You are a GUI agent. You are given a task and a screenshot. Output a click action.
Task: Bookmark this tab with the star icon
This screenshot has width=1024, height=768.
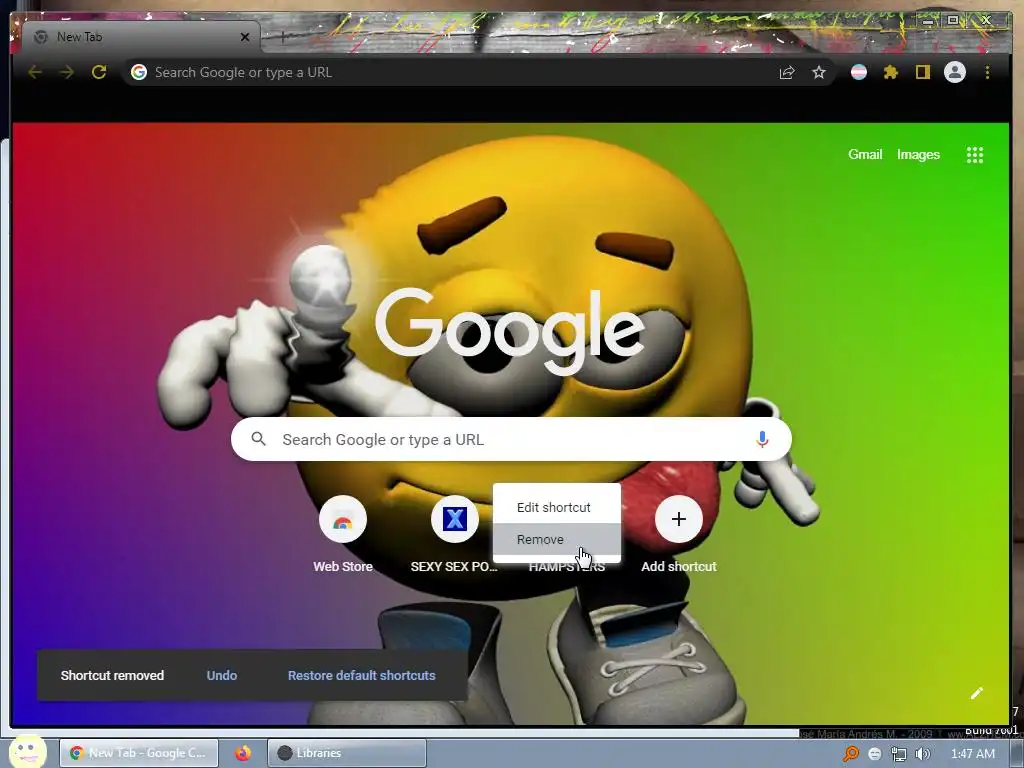coord(819,72)
